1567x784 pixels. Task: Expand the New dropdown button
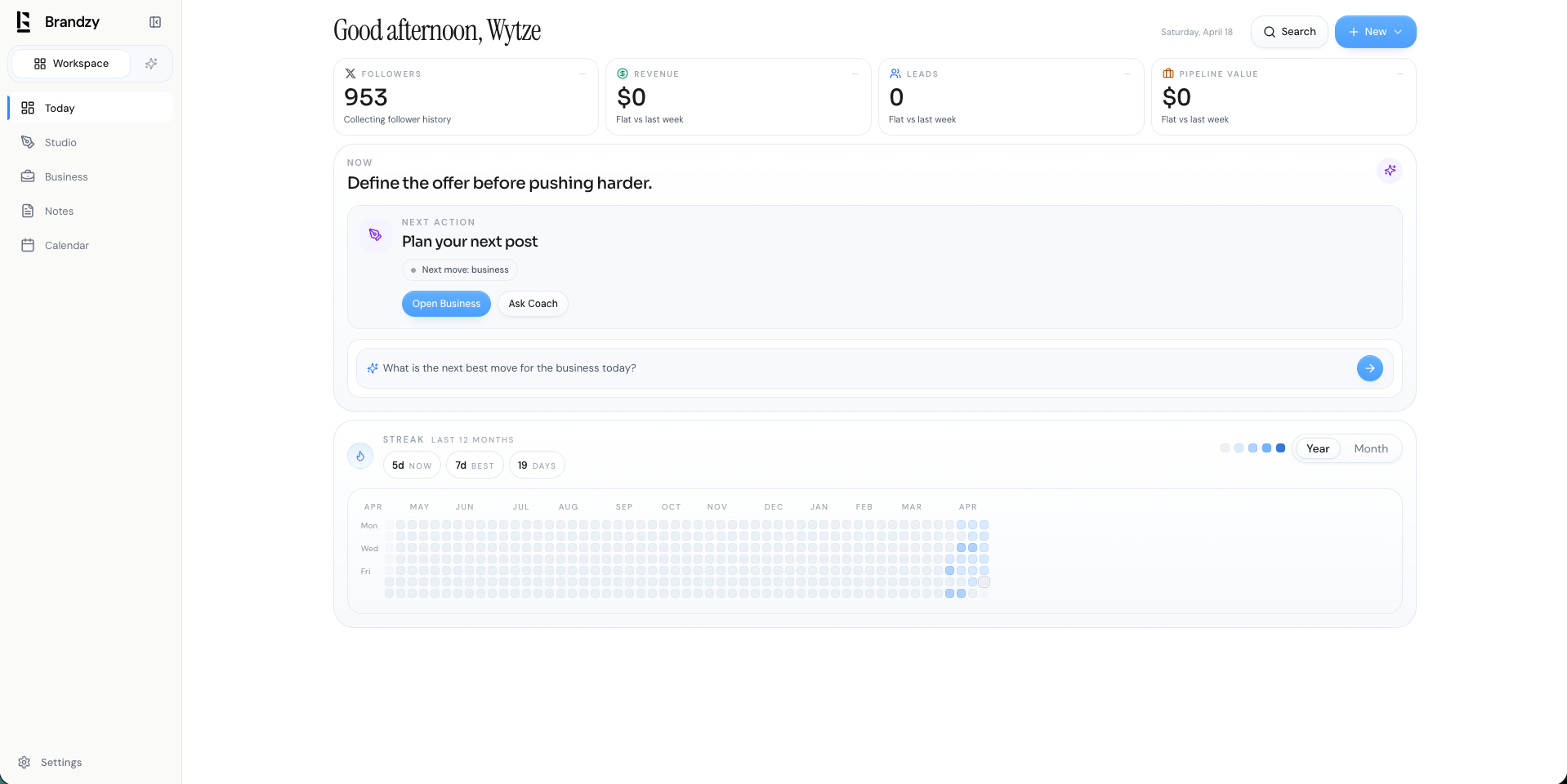click(x=1375, y=32)
